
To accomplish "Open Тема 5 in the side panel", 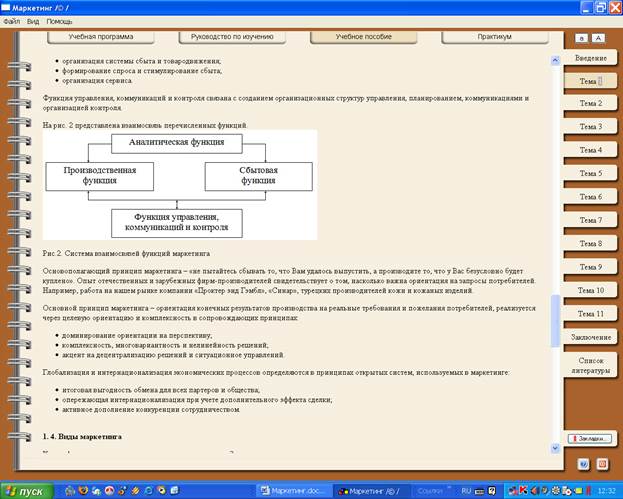I will coord(590,174).
